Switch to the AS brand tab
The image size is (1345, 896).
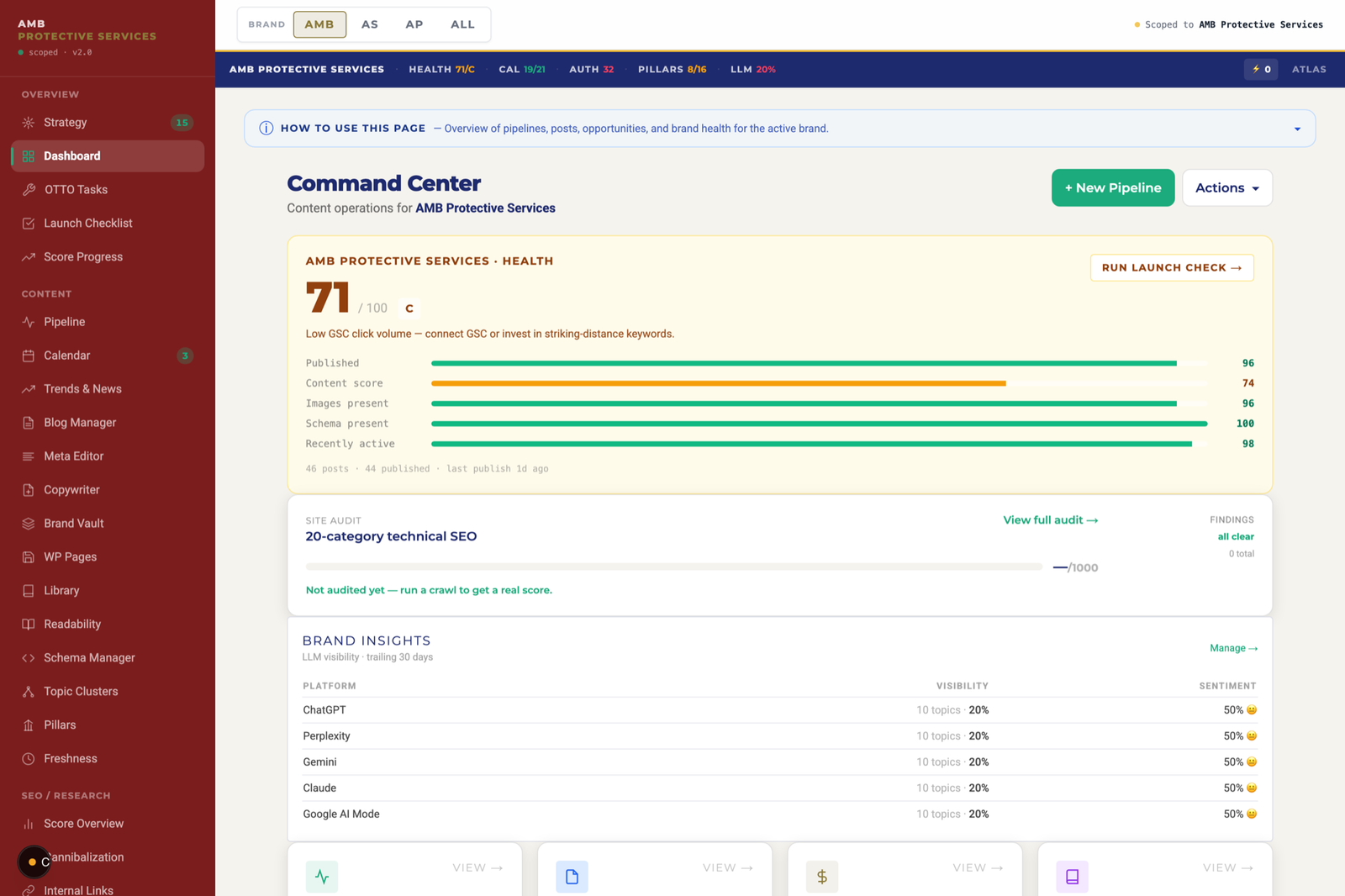[370, 24]
